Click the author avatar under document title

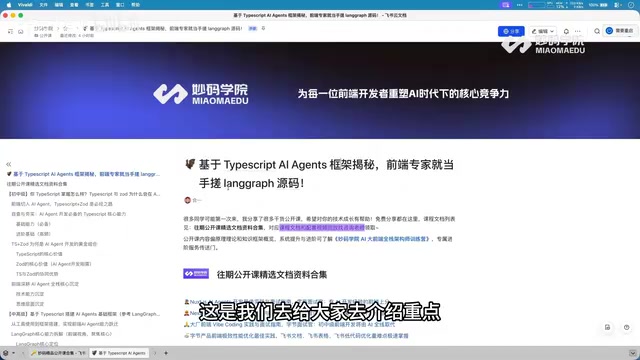tap(187, 200)
